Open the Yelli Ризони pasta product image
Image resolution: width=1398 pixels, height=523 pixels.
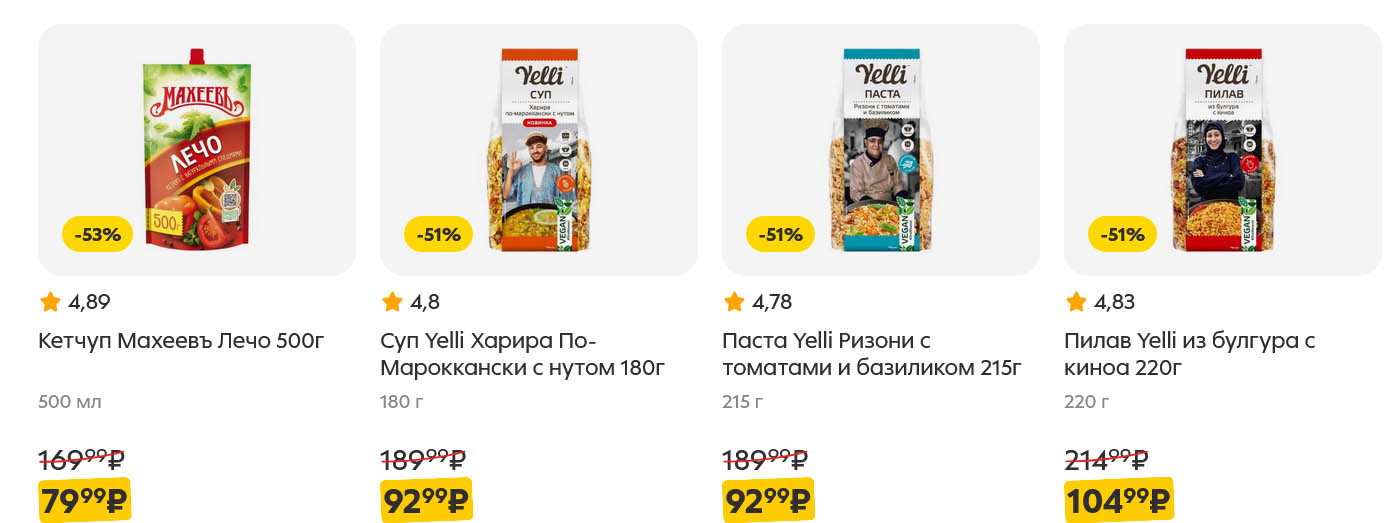pos(880,150)
